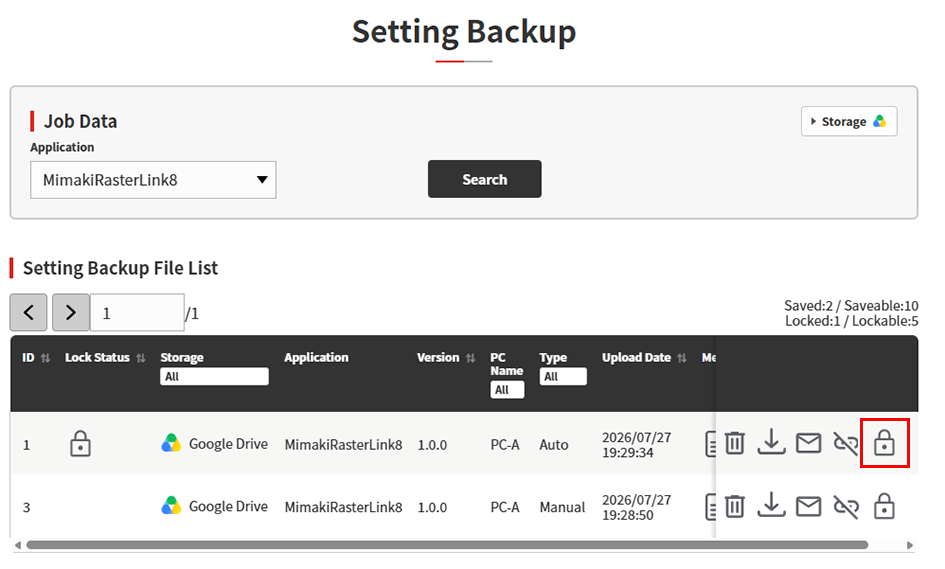Viewport: 945px width, 569px height.
Task: Click the Saved:2 / Saveable:10 status text
Action: click(851, 306)
